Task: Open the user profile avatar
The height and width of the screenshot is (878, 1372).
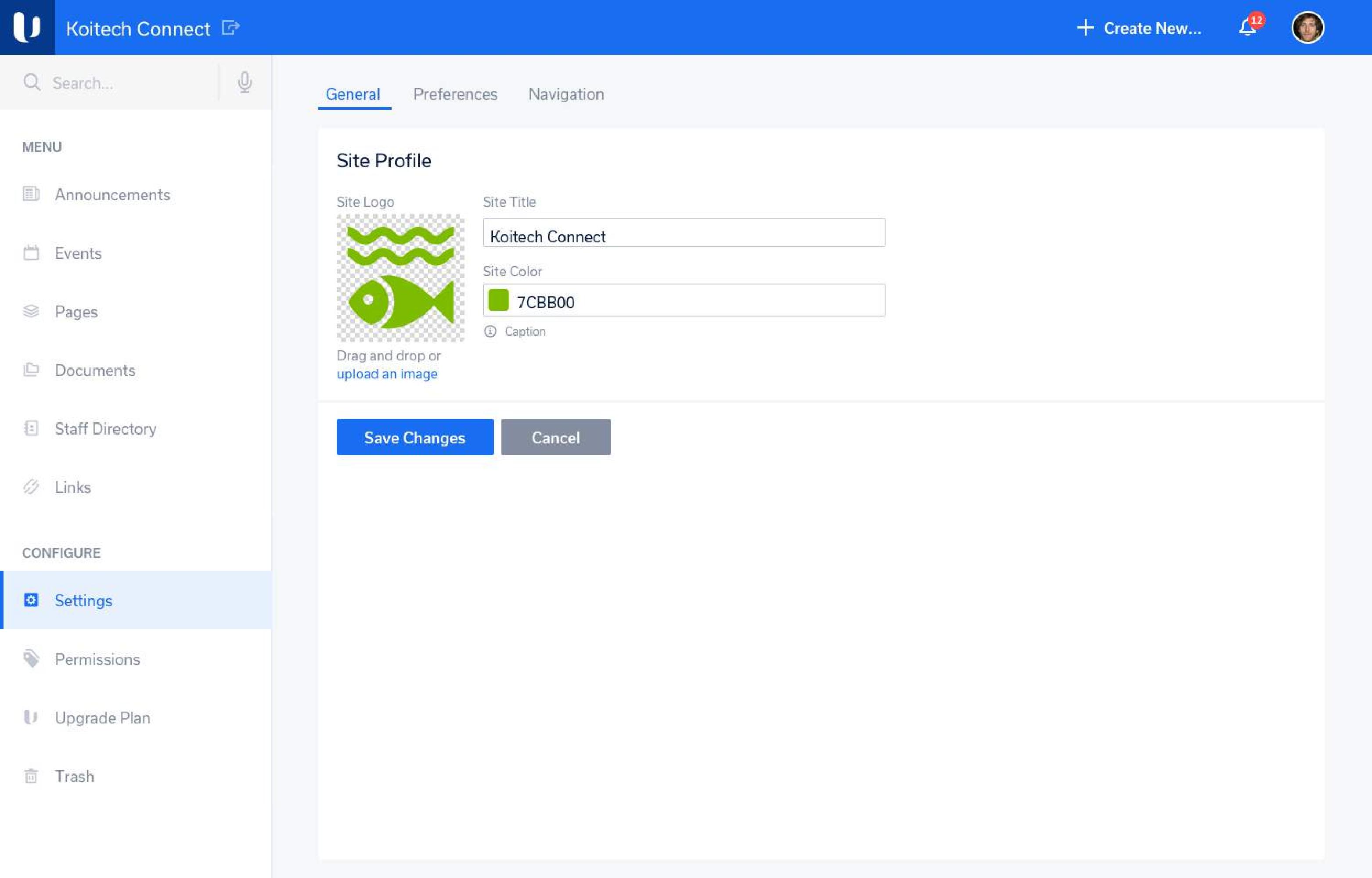Action: tap(1307, 27)
